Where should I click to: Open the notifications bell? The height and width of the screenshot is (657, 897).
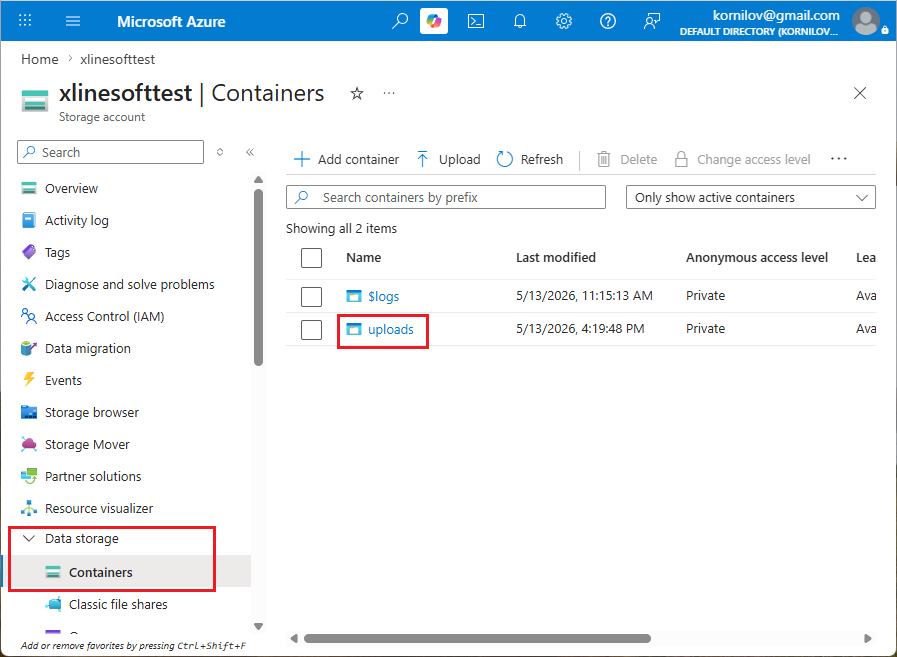519,21
